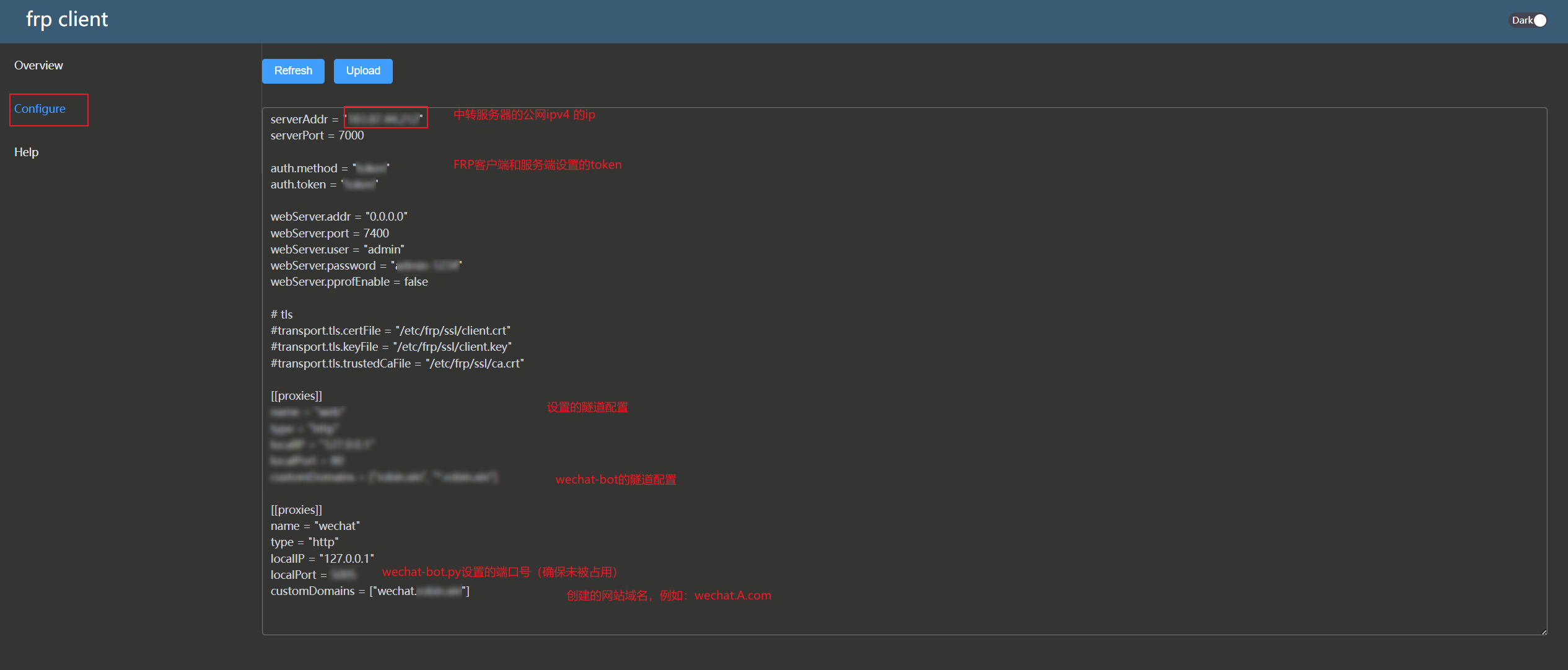1568x670 pixels.
Task: Place cursor on serverPort = 7000 line
Action: click(x=317, y=136)
